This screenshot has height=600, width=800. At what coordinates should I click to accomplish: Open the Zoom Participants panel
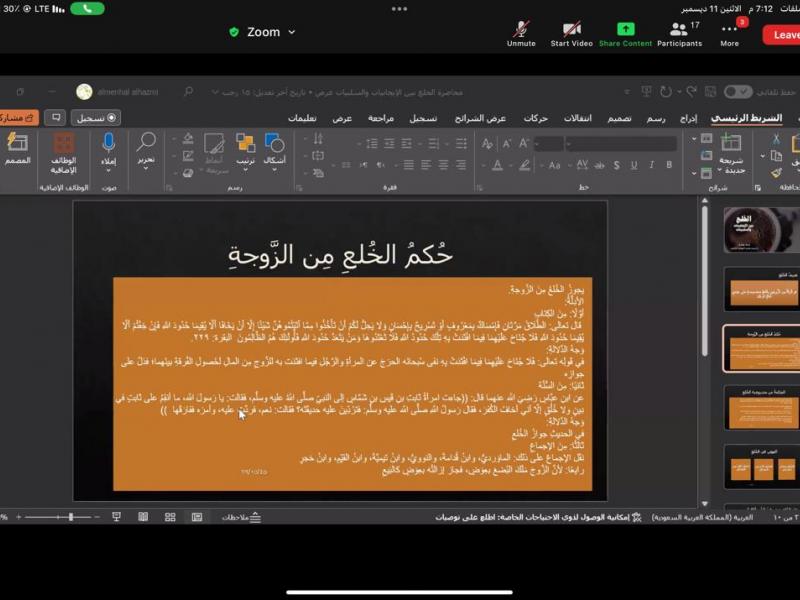point(679,29)
